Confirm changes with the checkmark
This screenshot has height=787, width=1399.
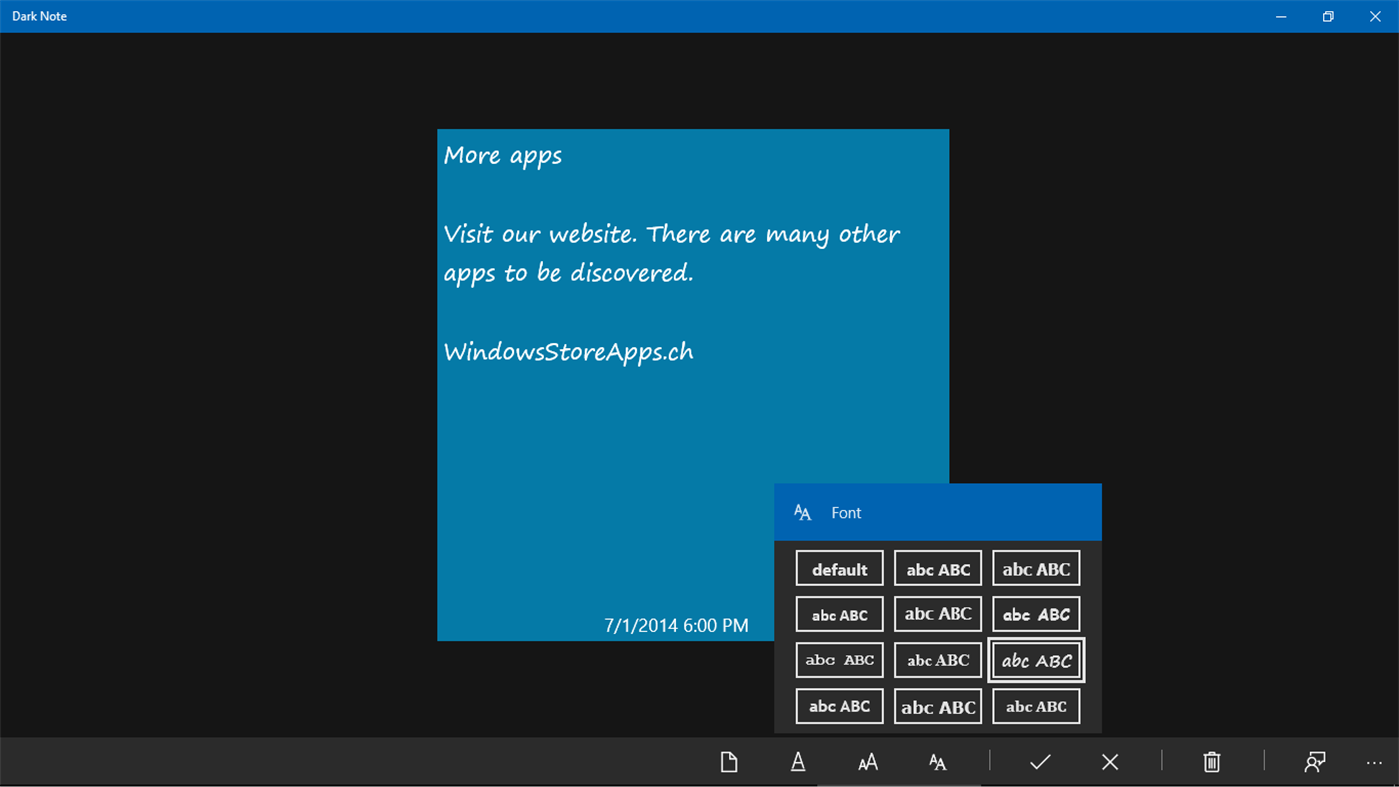[x=1039, y=761]
